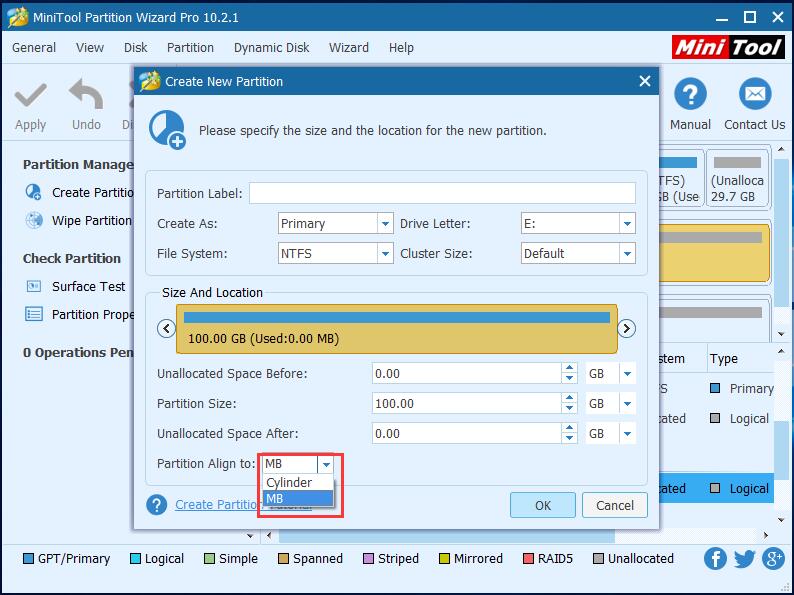Screen dimensions: 794x595
Task: Expand the File System dropdown
Action: (x=385, y=253)
